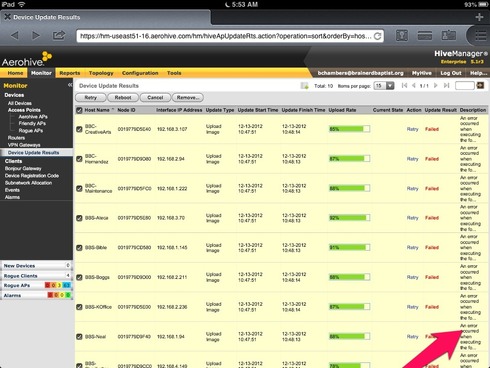Select VPN Gateways in sidebar
This screenshot has width=490, height=368.
(24, 145)
